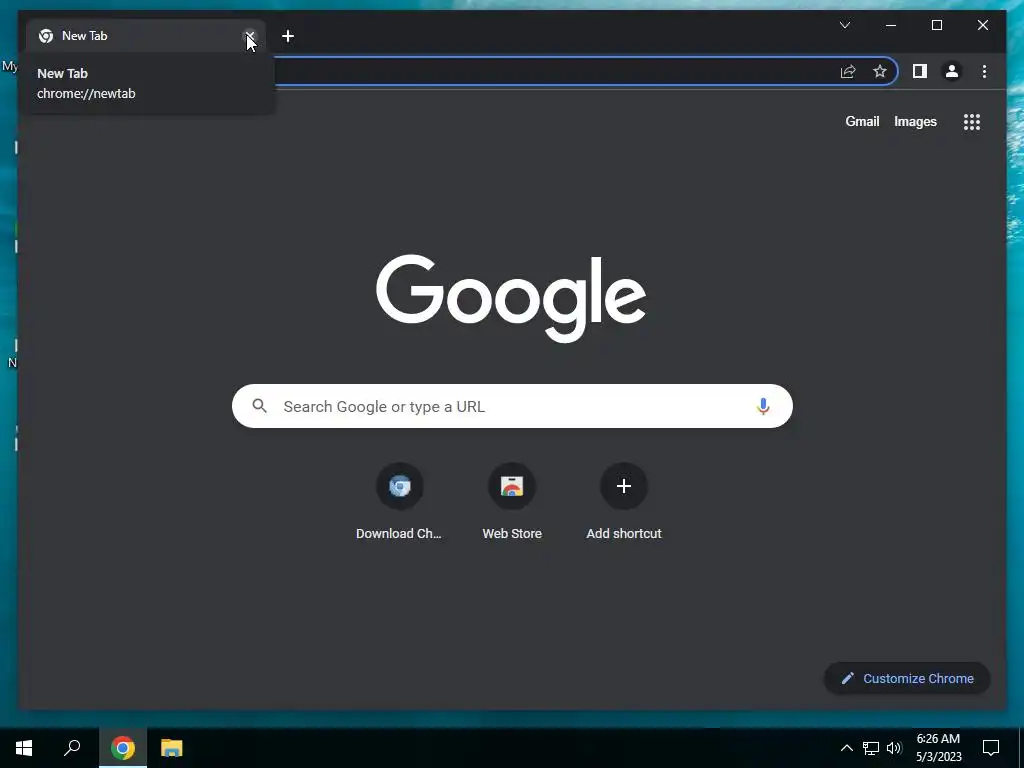
Task: Open Google apps grid
Action: 972,122
